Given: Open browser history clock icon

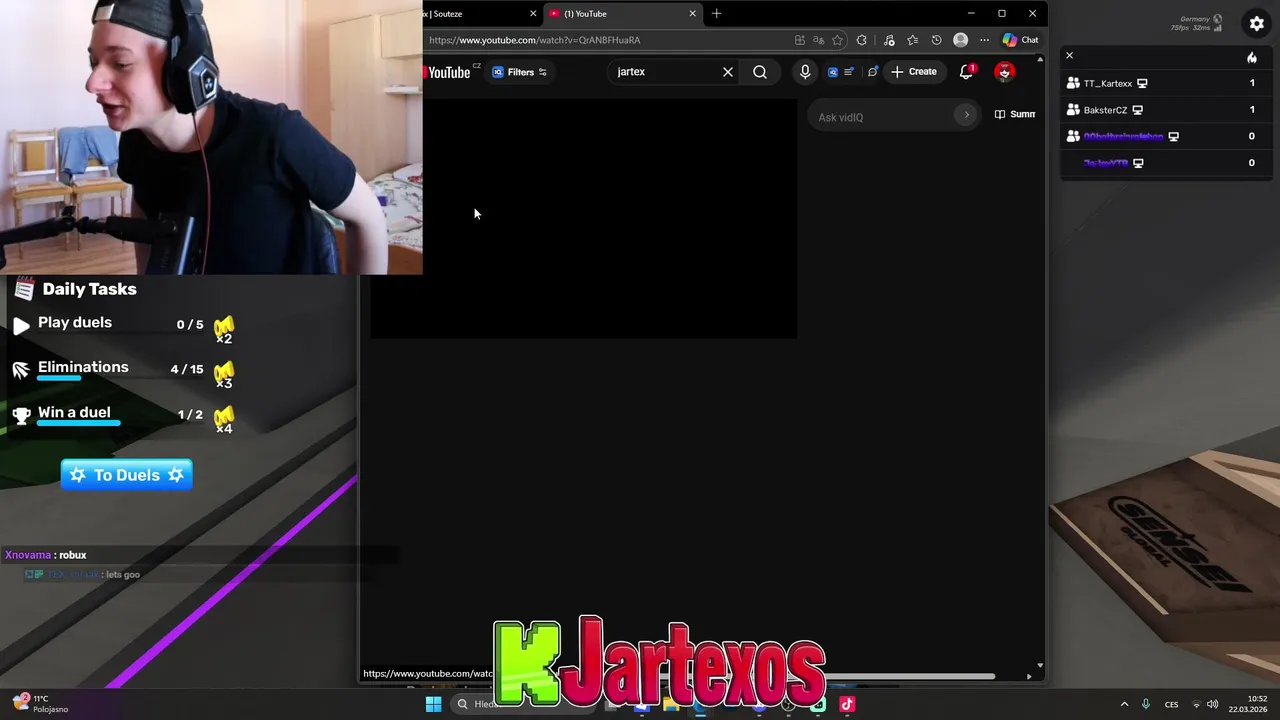Looking at the screenshot, I should coord(936,40).
